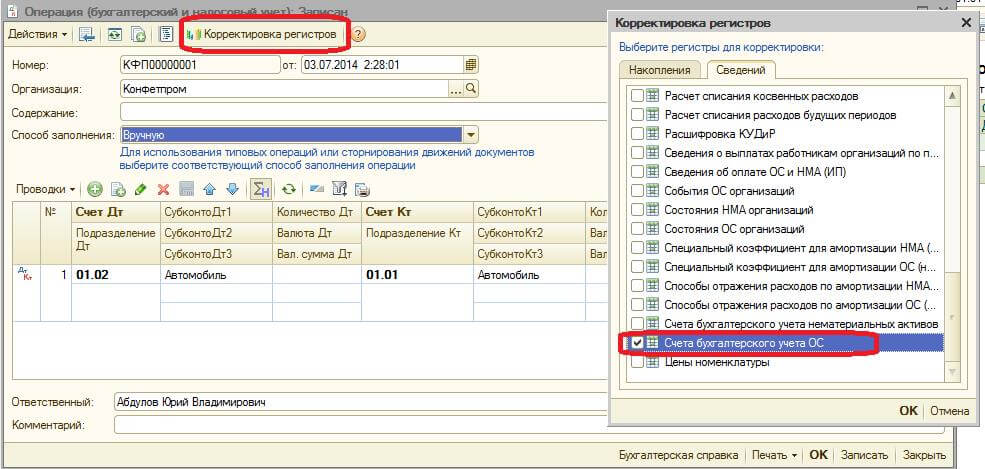Delete the entry with the red X icon
Screen dimensions: 985x469
(x=163, y=189)
